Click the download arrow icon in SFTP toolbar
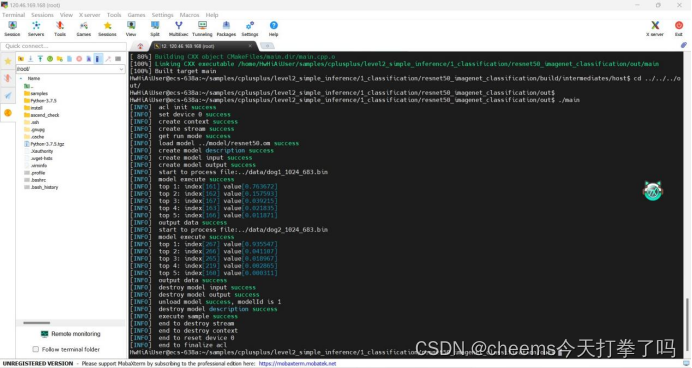The width and height of the screenshot is (692, 368). click(x=30, y=59)
